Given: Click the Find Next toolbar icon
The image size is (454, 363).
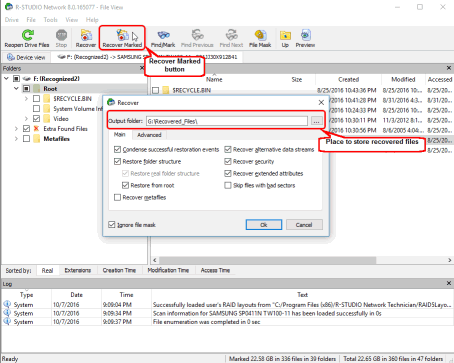Looking at the screenshot, I should pos(231,35).
